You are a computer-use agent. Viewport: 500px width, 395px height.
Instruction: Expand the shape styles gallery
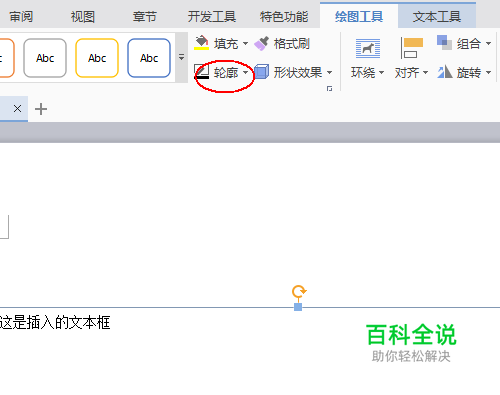coord(181,57)
